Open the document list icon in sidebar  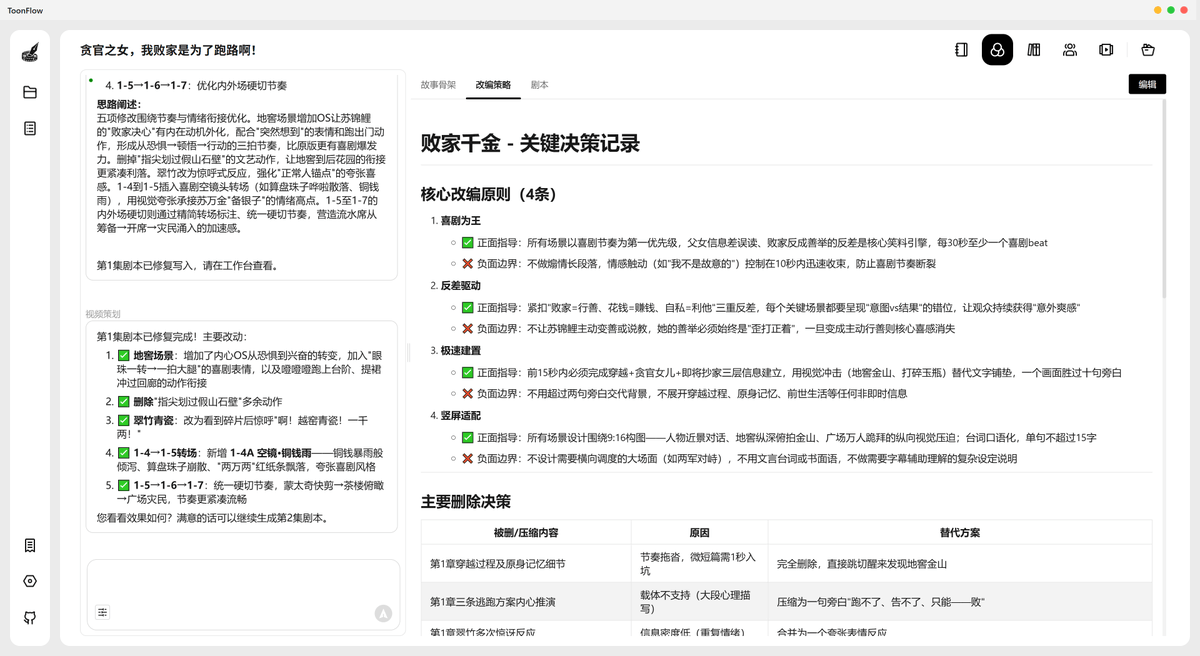tap(30, 128)
